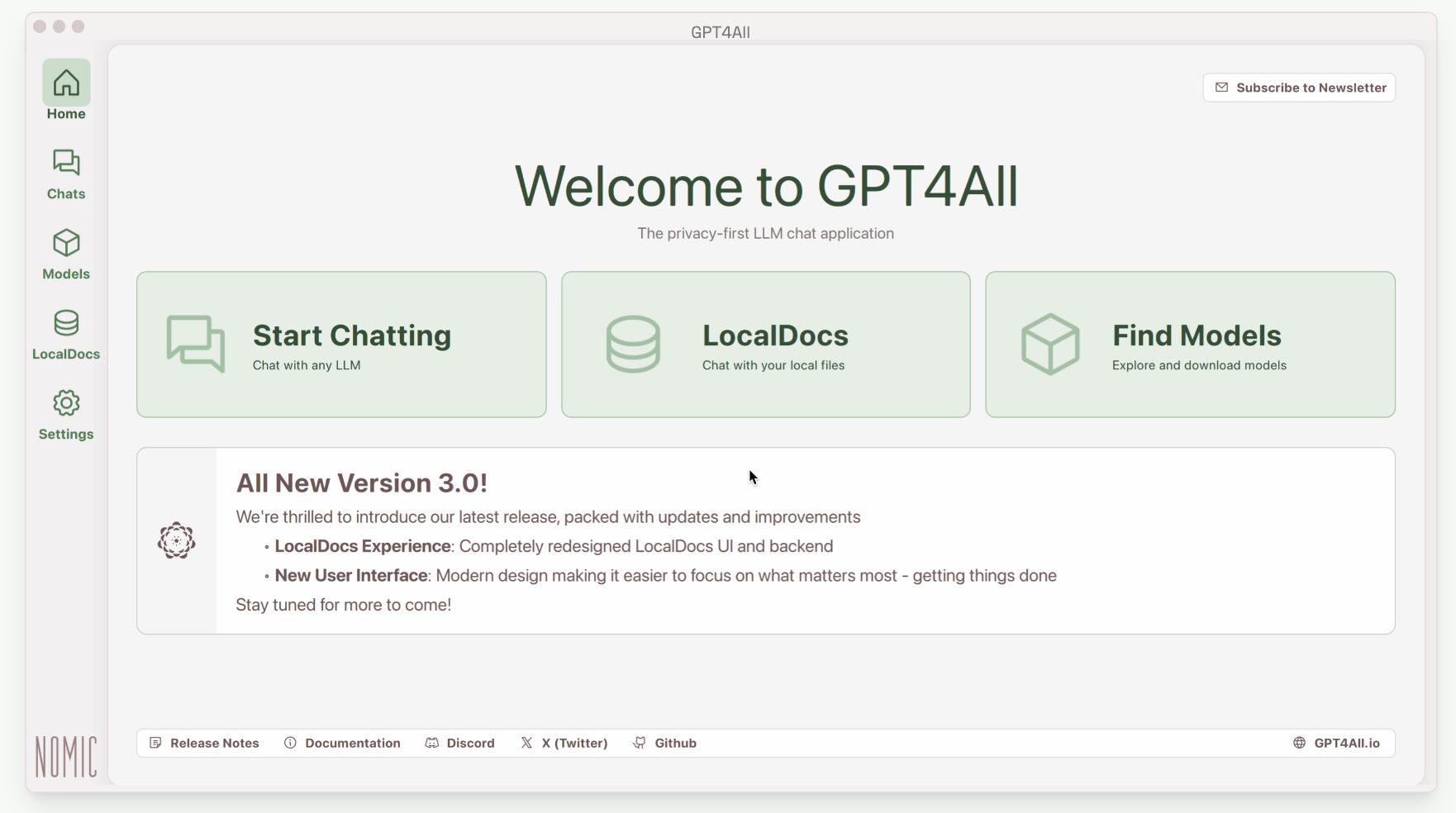Image resolution: width=1456 pixels, height=813 pixels.
Task: Click 'The privacy-first LLM chat application' subtitle
Action: [x=765, y=234]
